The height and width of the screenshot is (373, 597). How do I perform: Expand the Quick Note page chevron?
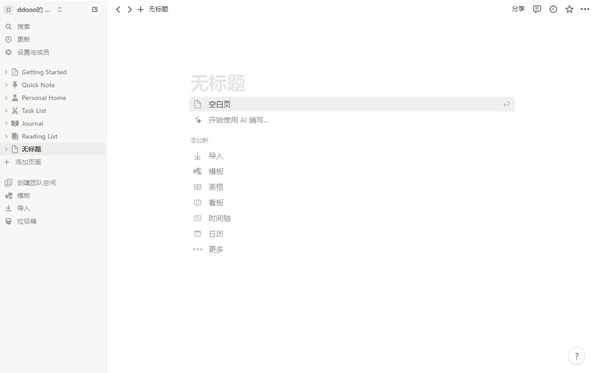tap(6, 85)
